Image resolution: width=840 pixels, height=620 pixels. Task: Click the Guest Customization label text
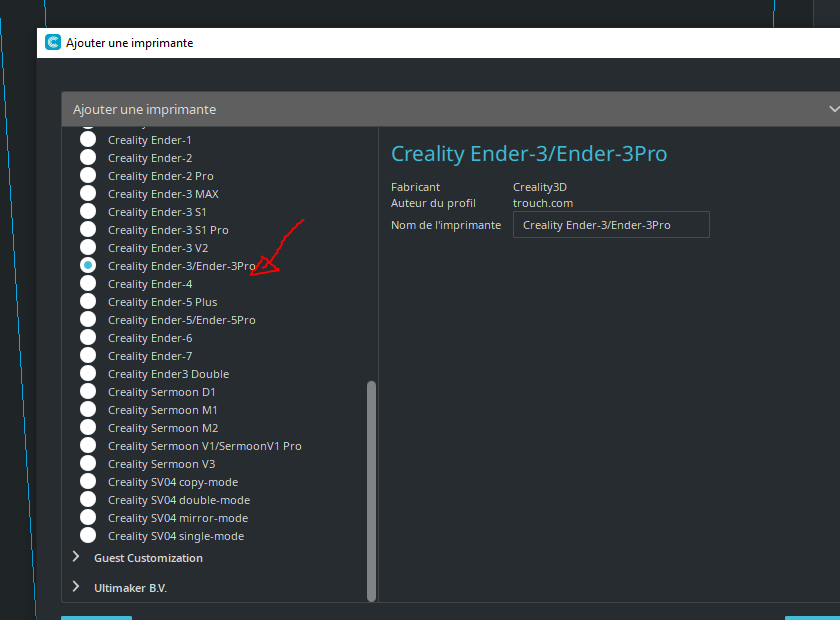[x=148, y=558]
